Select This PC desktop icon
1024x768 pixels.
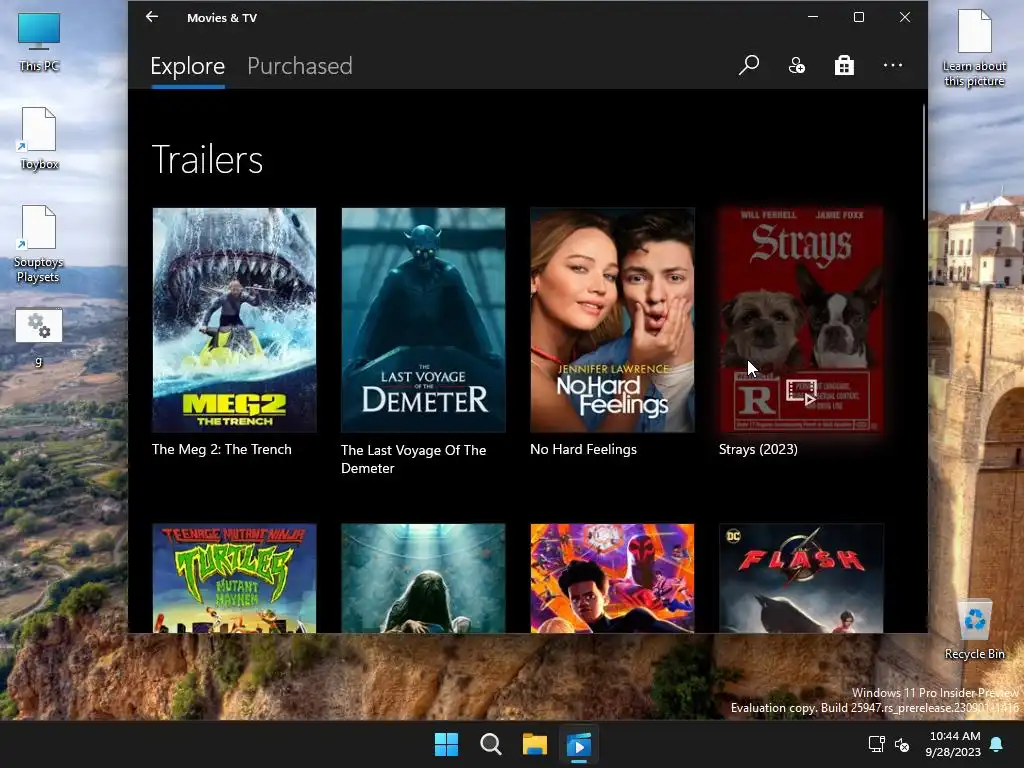tap(39, 42)
